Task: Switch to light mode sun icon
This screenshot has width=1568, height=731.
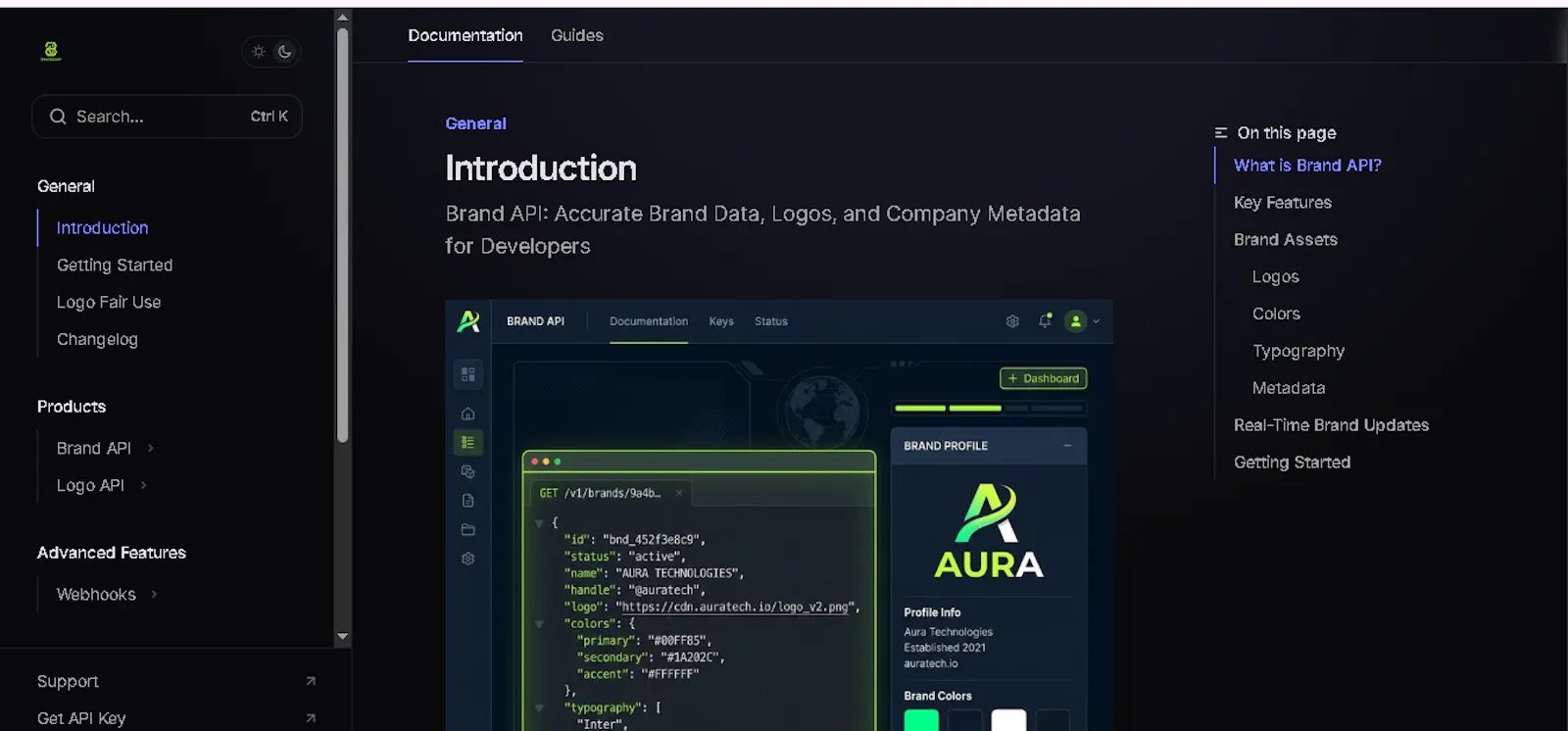Action: [259, 52]
